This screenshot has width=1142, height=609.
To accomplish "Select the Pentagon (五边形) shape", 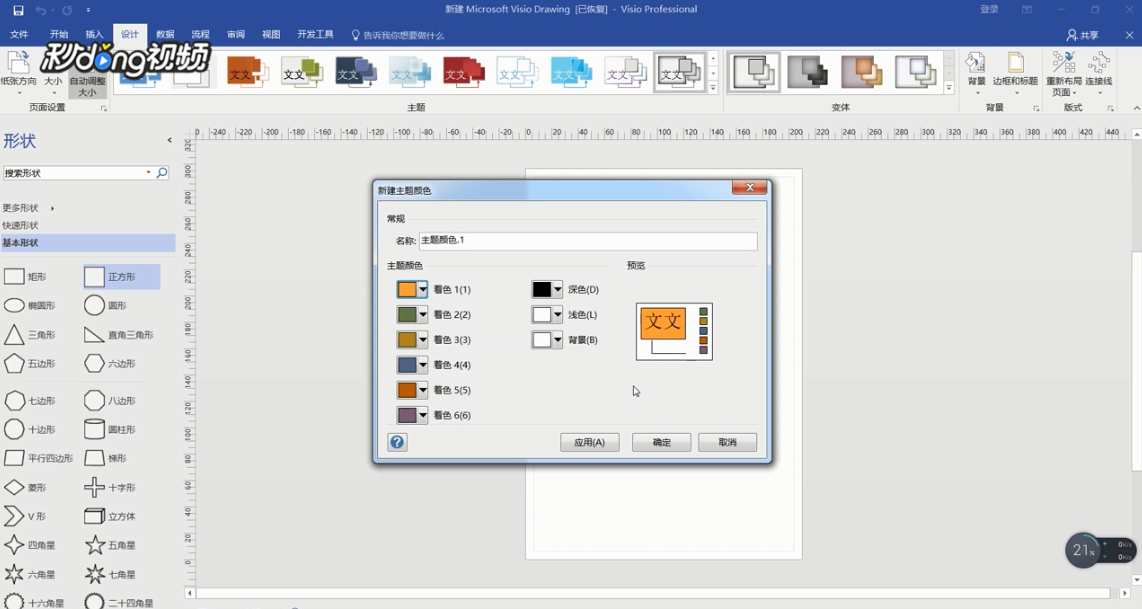I will coord(31,364).
